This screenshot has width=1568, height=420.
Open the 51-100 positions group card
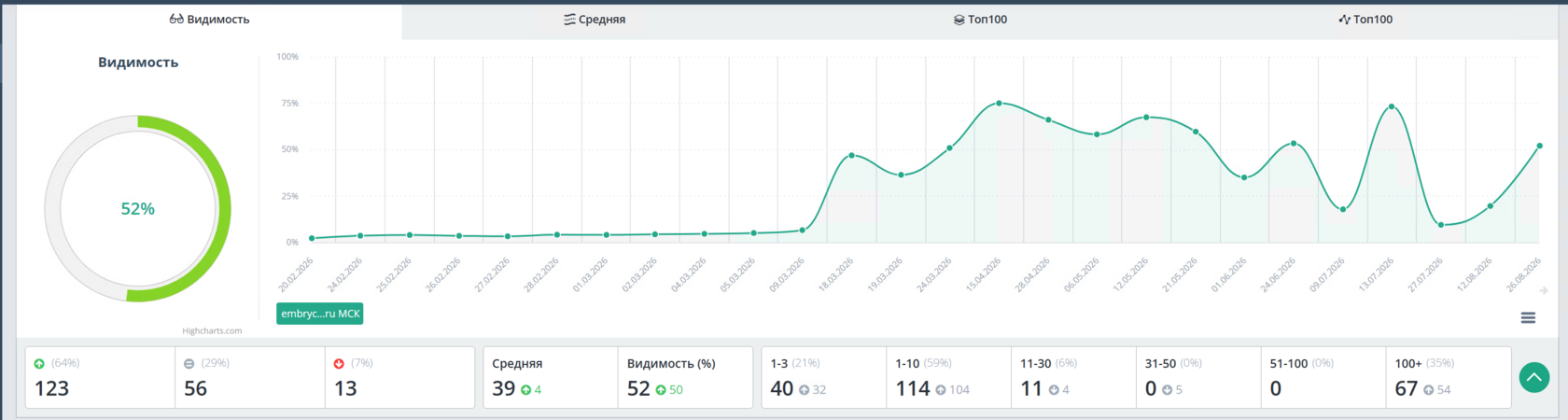[x=1323, y=377]
